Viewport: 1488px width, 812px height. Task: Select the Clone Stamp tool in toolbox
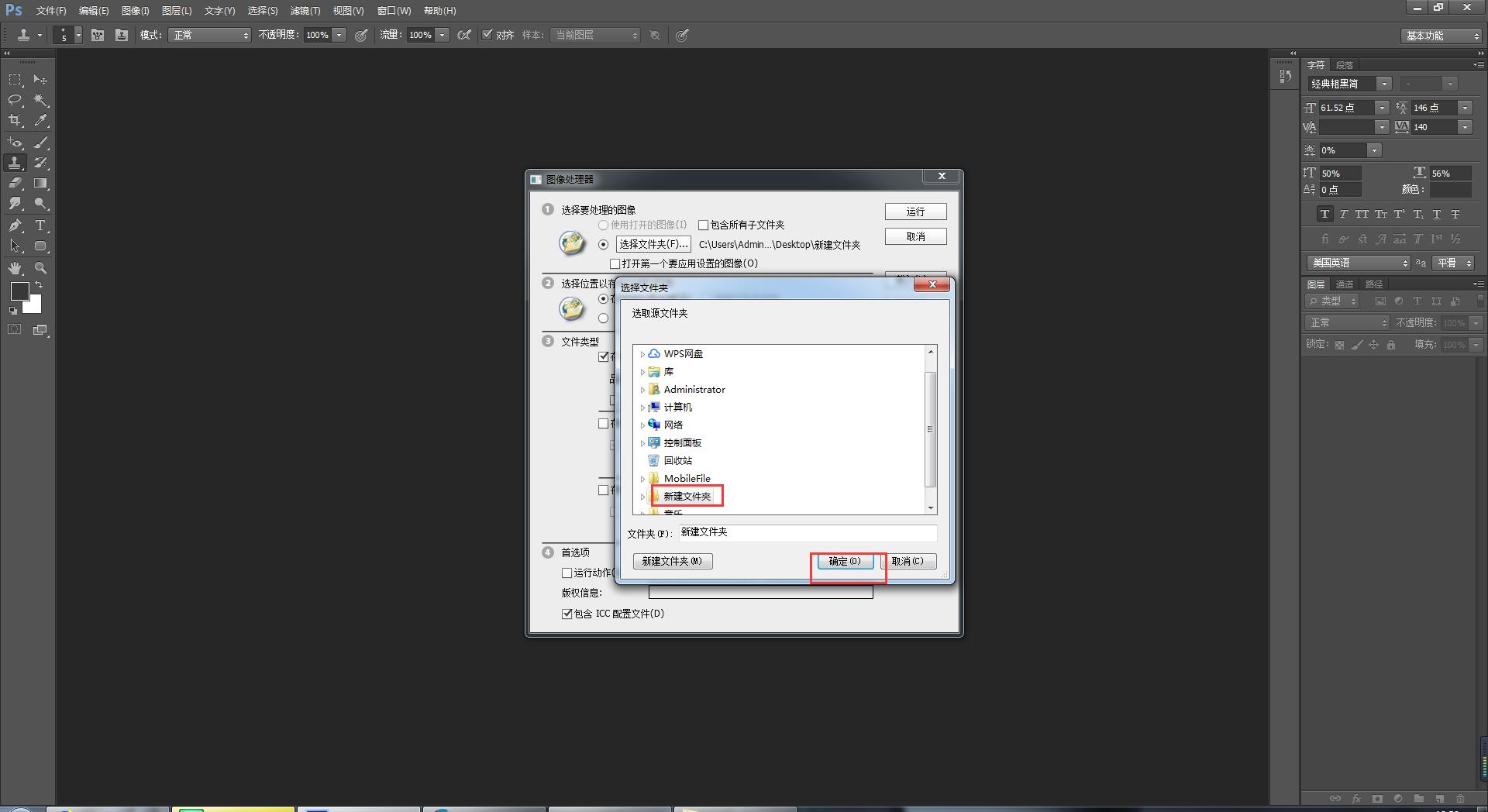coord(15,163)
